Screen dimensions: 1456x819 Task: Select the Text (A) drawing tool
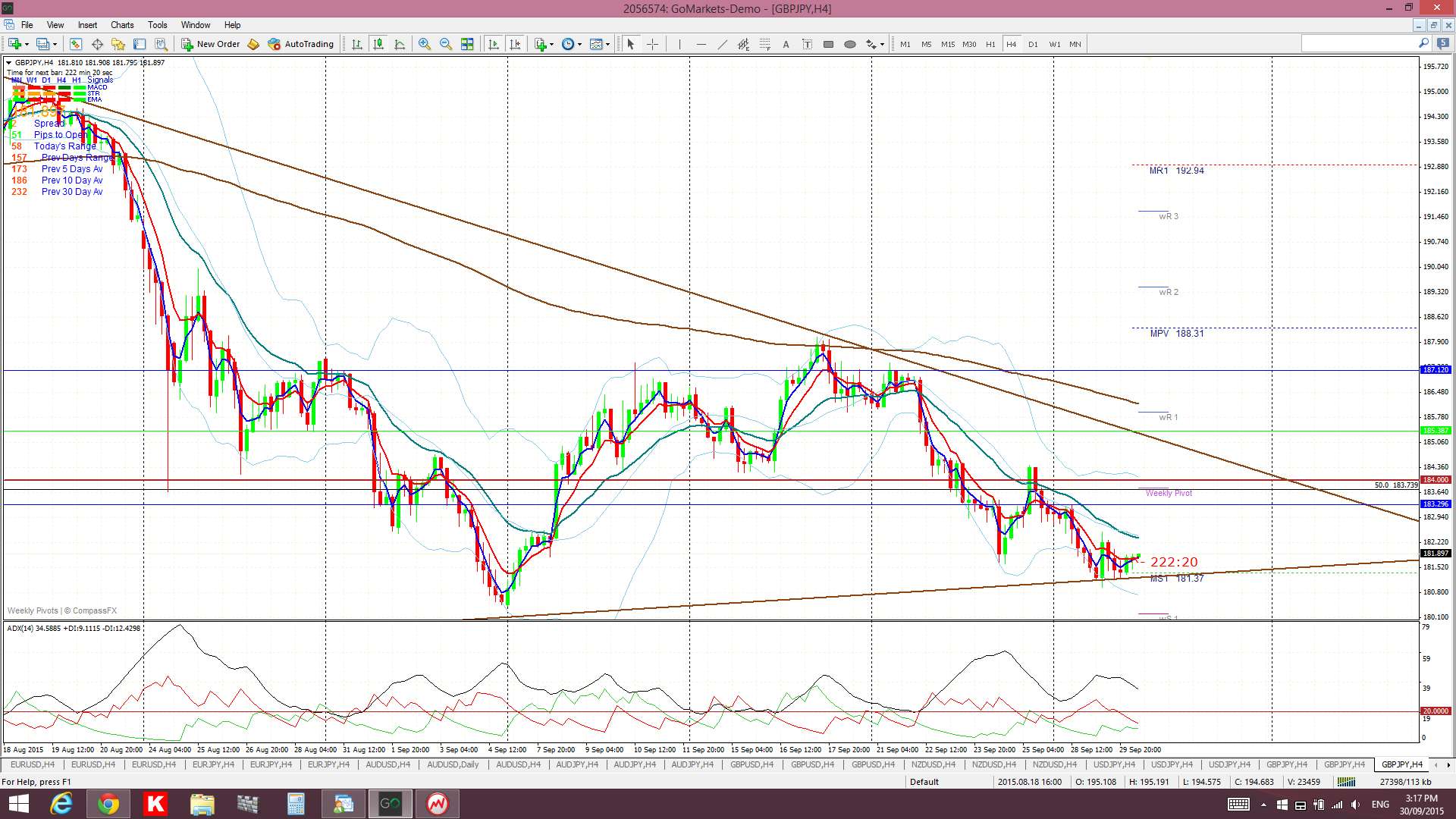tap(786, 44)
